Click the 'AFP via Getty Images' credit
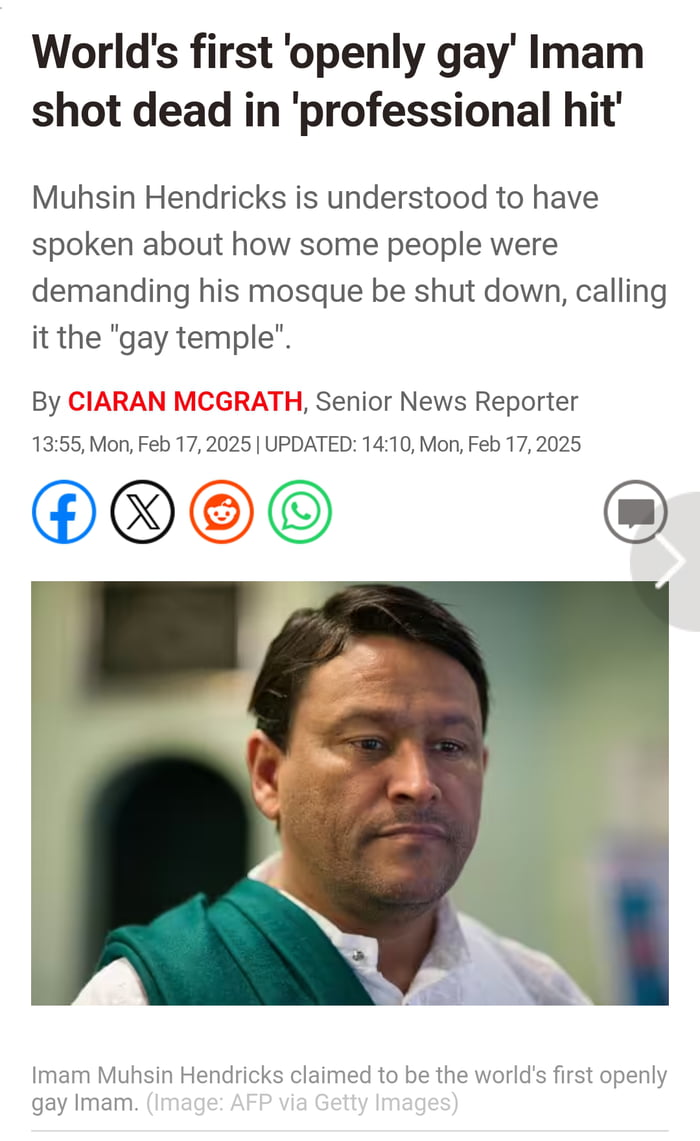The height and width of the screenshot is (1141, 700). (303, 1103)
